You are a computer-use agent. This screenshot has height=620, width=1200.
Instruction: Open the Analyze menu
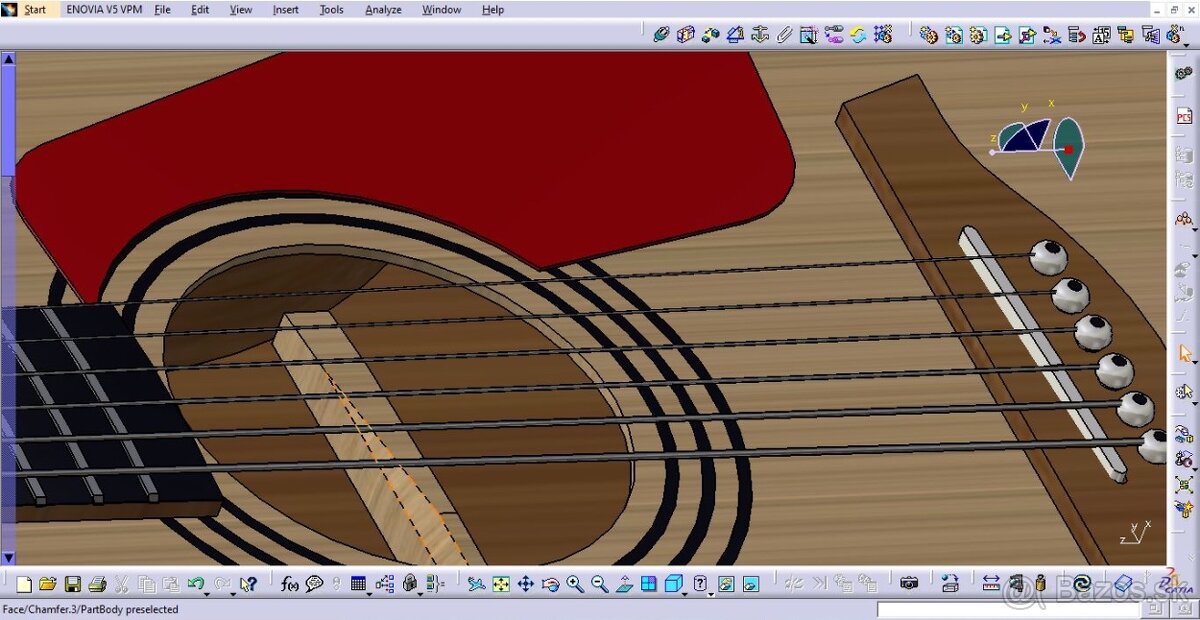click(383, 10)
